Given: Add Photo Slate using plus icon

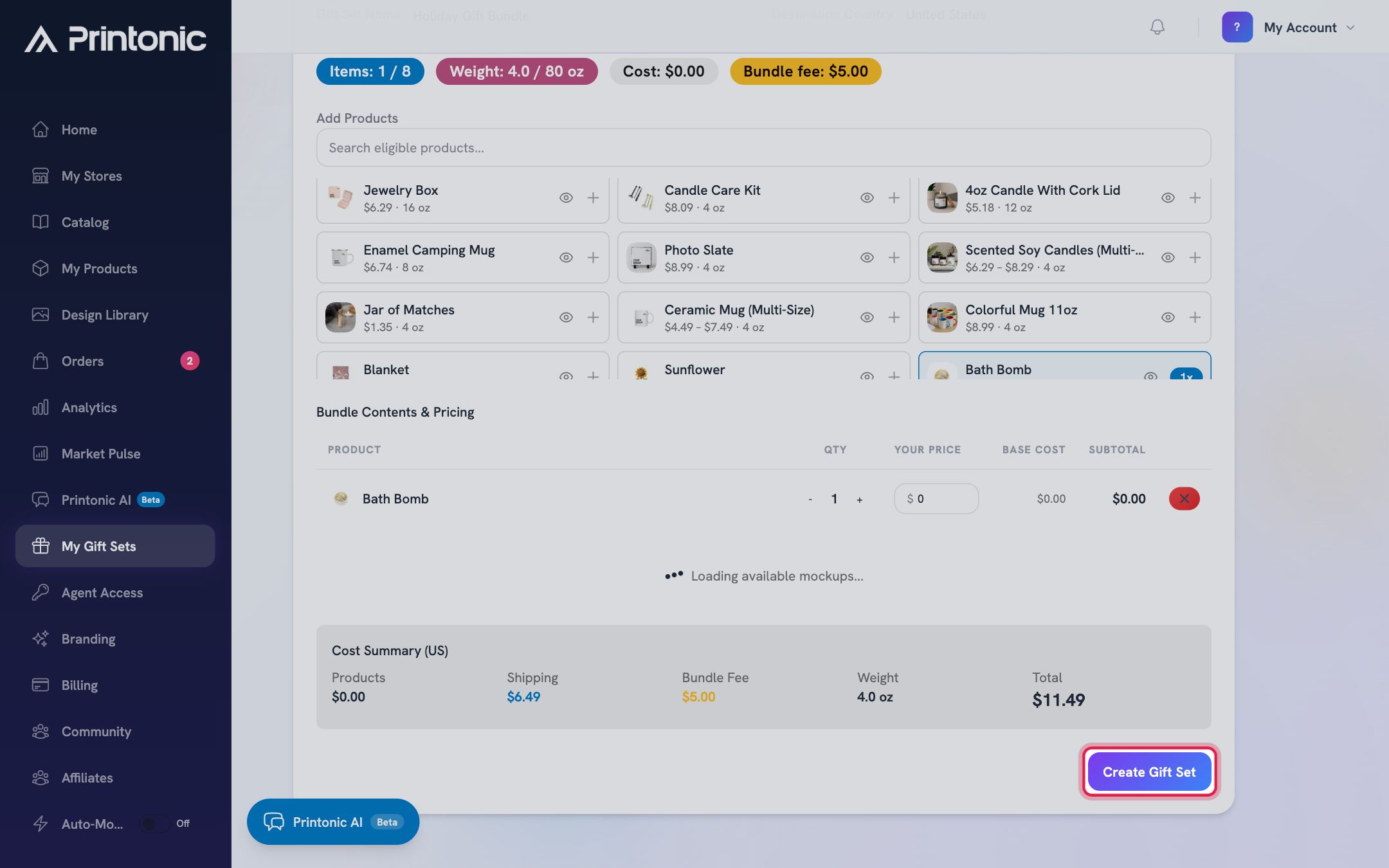Looking at the screenshot, I should pos(894,258).
